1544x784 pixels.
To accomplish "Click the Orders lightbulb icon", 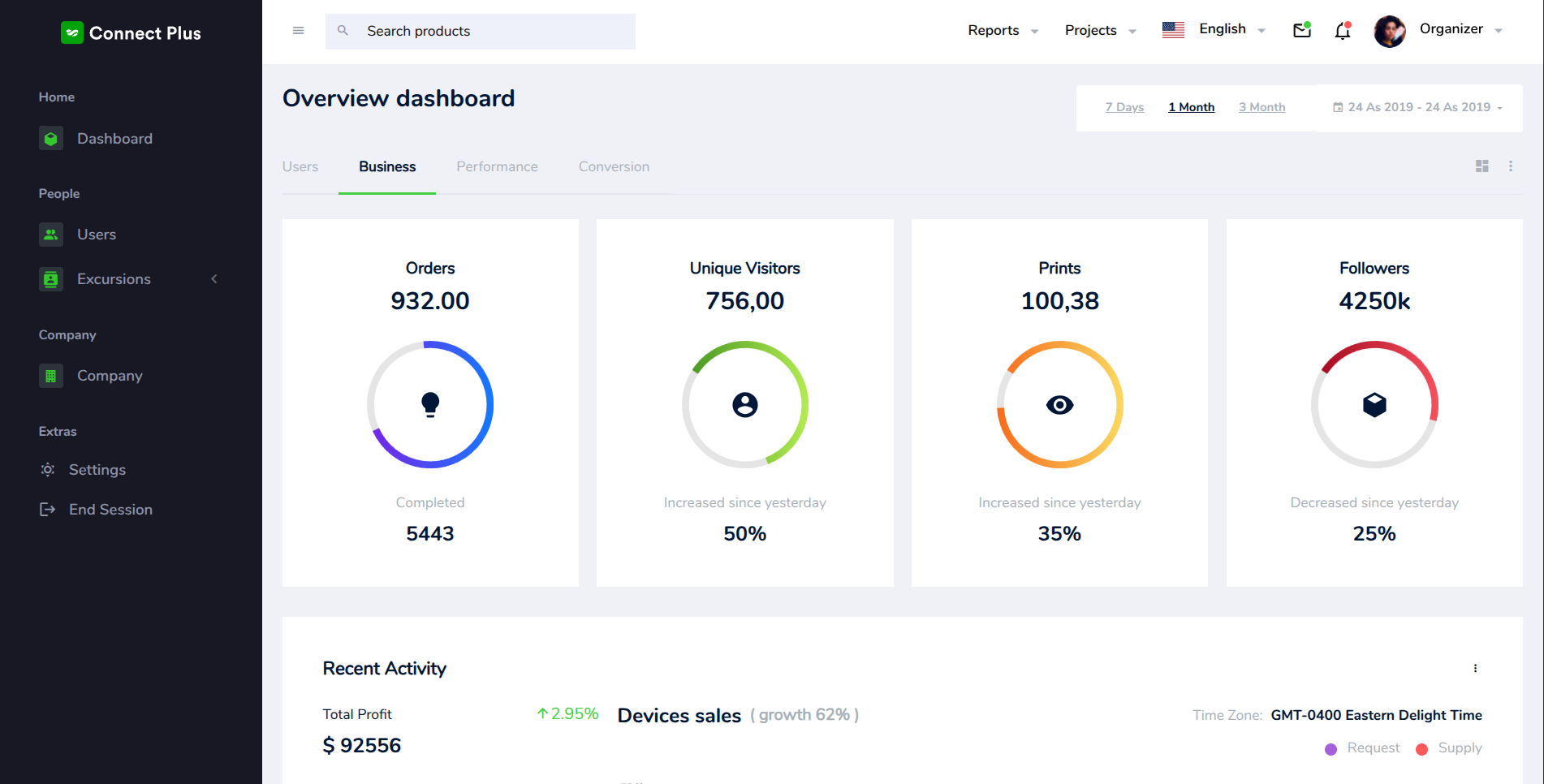I will point(430,404).
